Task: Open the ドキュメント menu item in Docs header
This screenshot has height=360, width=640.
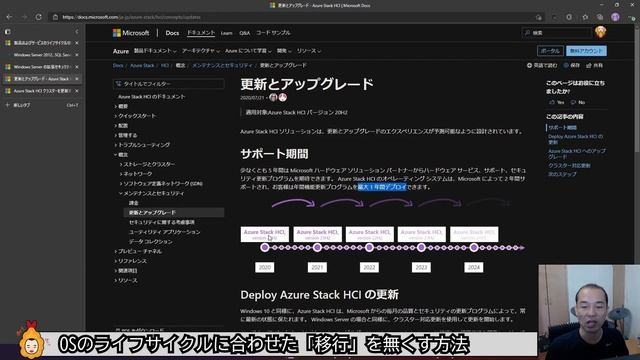Action: [201, 33]
